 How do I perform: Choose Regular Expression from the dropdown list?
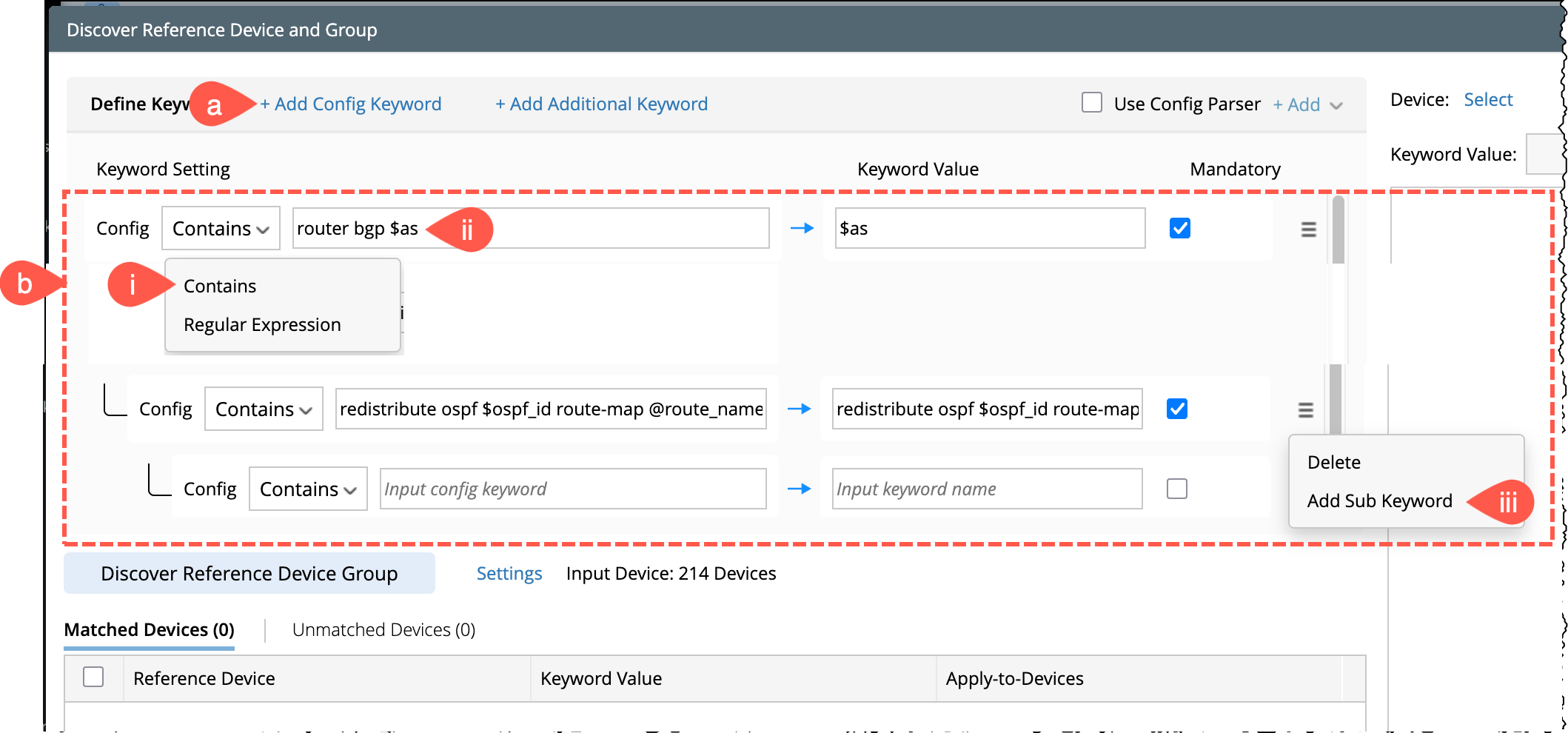point(262,325)
